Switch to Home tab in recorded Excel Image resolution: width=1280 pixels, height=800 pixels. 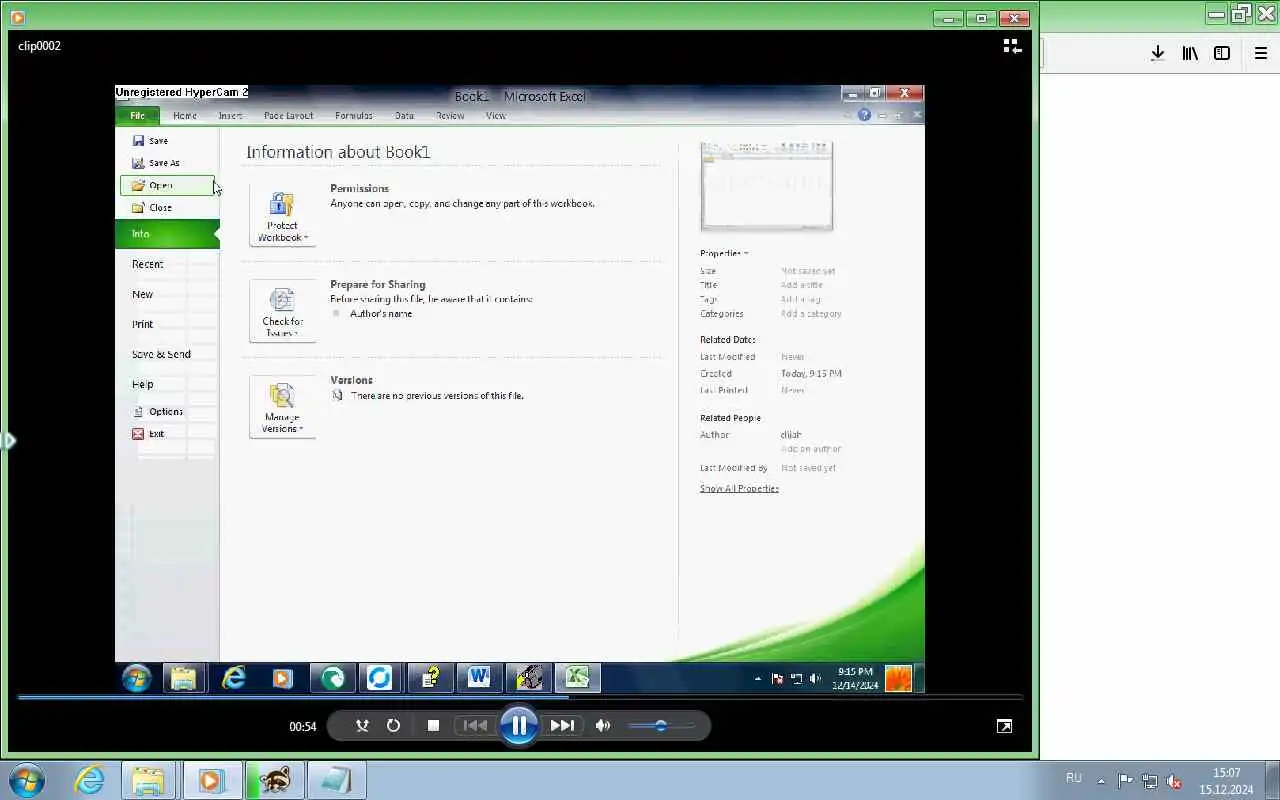point(185,116)
